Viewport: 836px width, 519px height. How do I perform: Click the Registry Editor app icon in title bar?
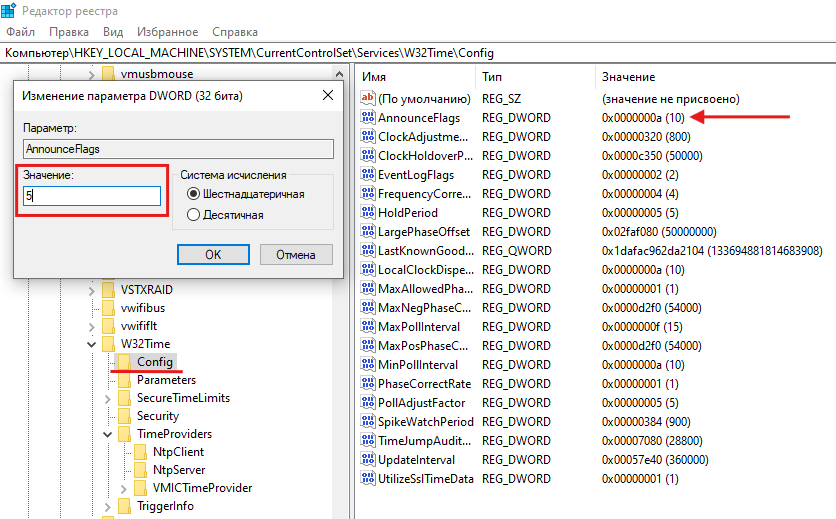pos(11,11)
